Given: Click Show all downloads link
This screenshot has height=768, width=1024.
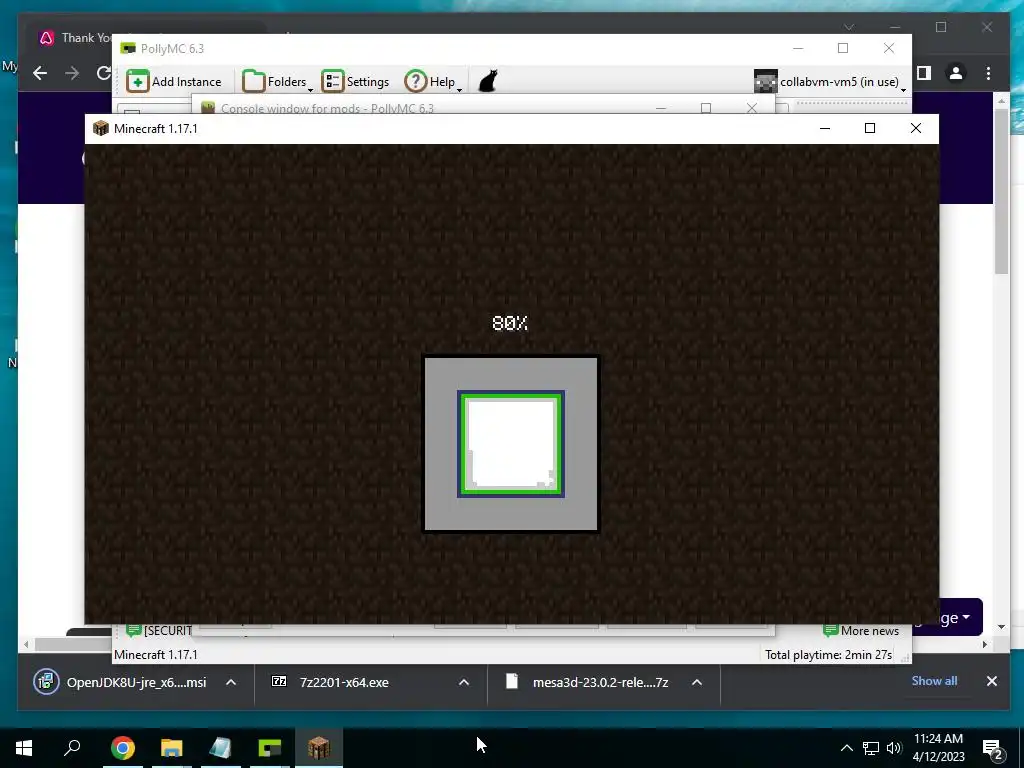Looking at the screenshot, I should click(934, 681).
